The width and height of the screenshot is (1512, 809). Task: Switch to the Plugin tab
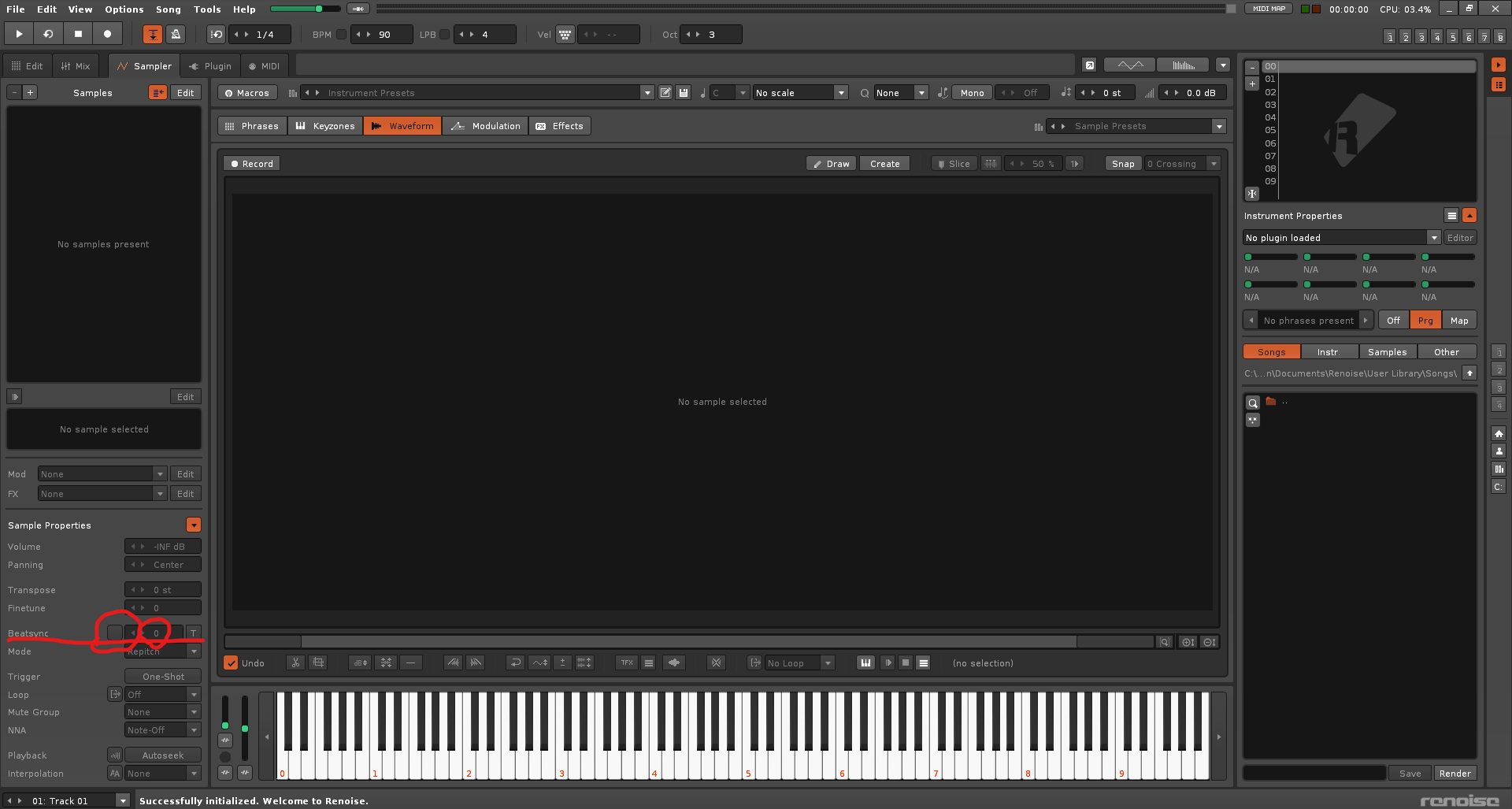(210, 66)
